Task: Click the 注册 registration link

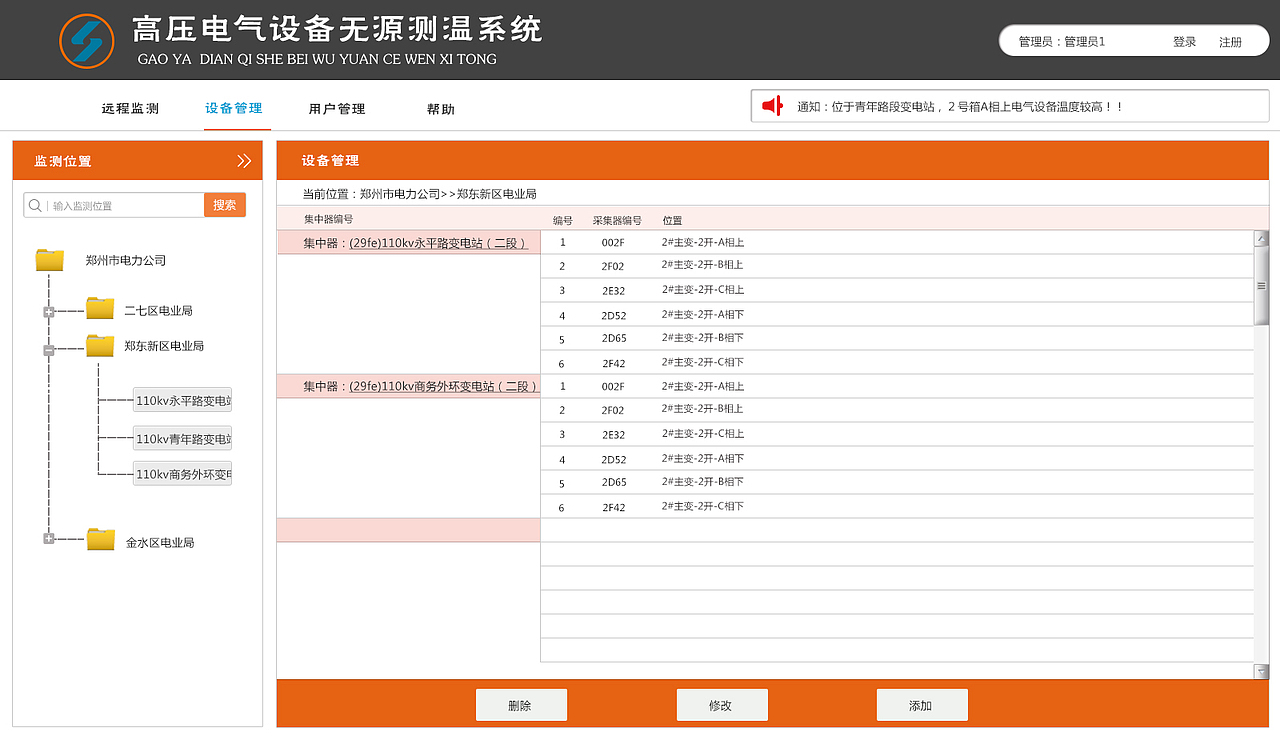Action: (1231, 41)
